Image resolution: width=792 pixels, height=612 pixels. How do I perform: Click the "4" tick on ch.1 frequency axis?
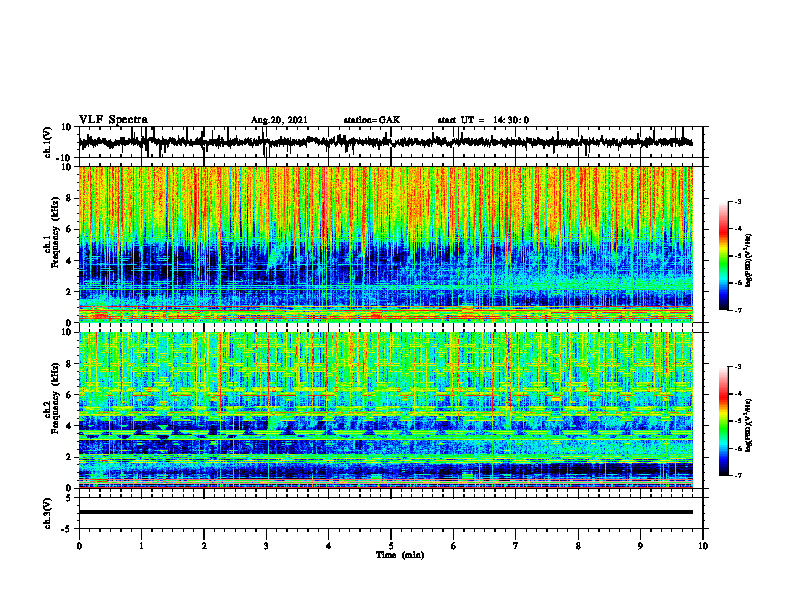click(x=69, y=261)
